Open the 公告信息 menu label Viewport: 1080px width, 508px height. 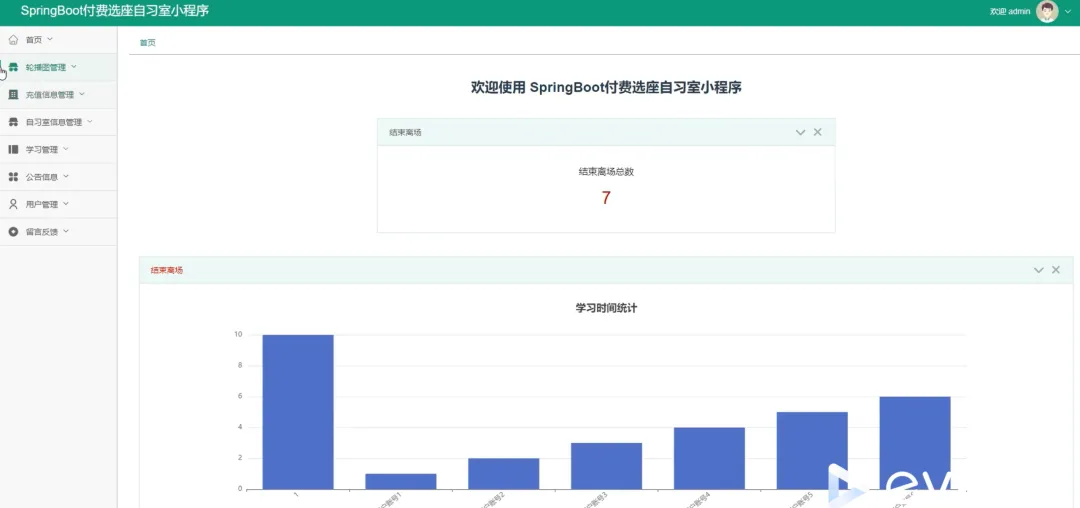click(x=42, y=177)
